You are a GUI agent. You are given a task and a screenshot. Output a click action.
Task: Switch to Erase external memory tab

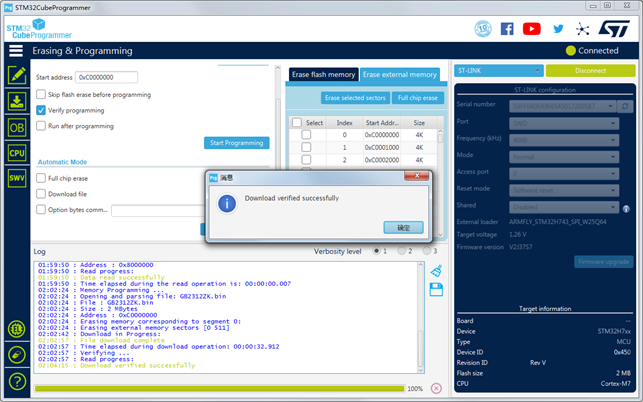click(x=399, y=75)
